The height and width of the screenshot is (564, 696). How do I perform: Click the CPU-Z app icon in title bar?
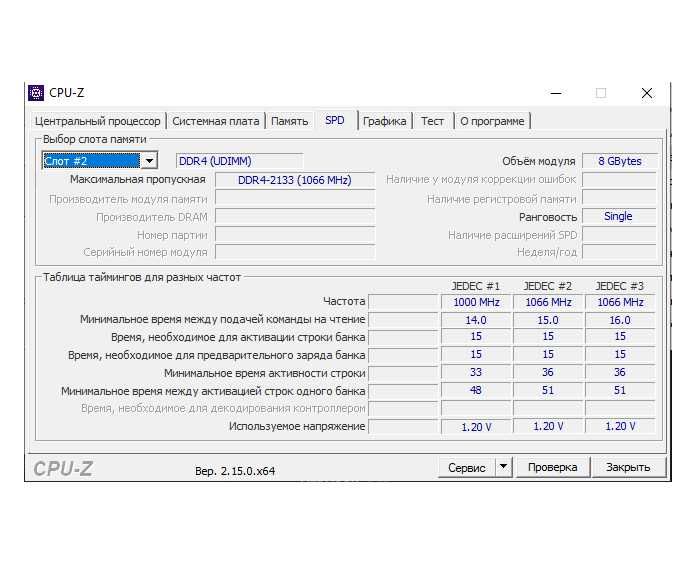click(36, 93)
